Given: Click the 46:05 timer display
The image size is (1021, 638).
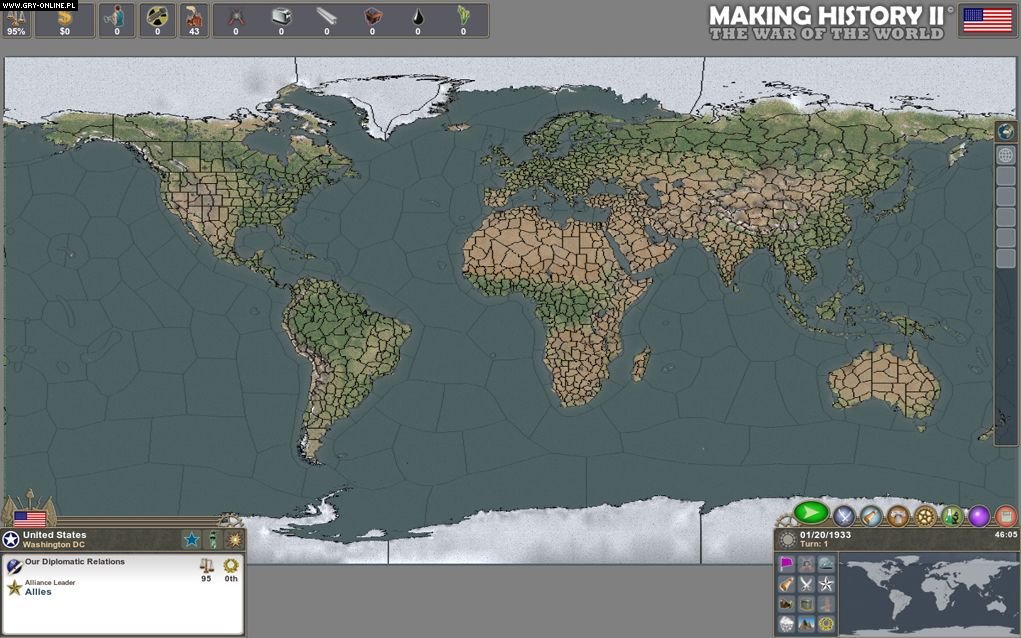Looking at the screenshot, I should point(1006,534).
